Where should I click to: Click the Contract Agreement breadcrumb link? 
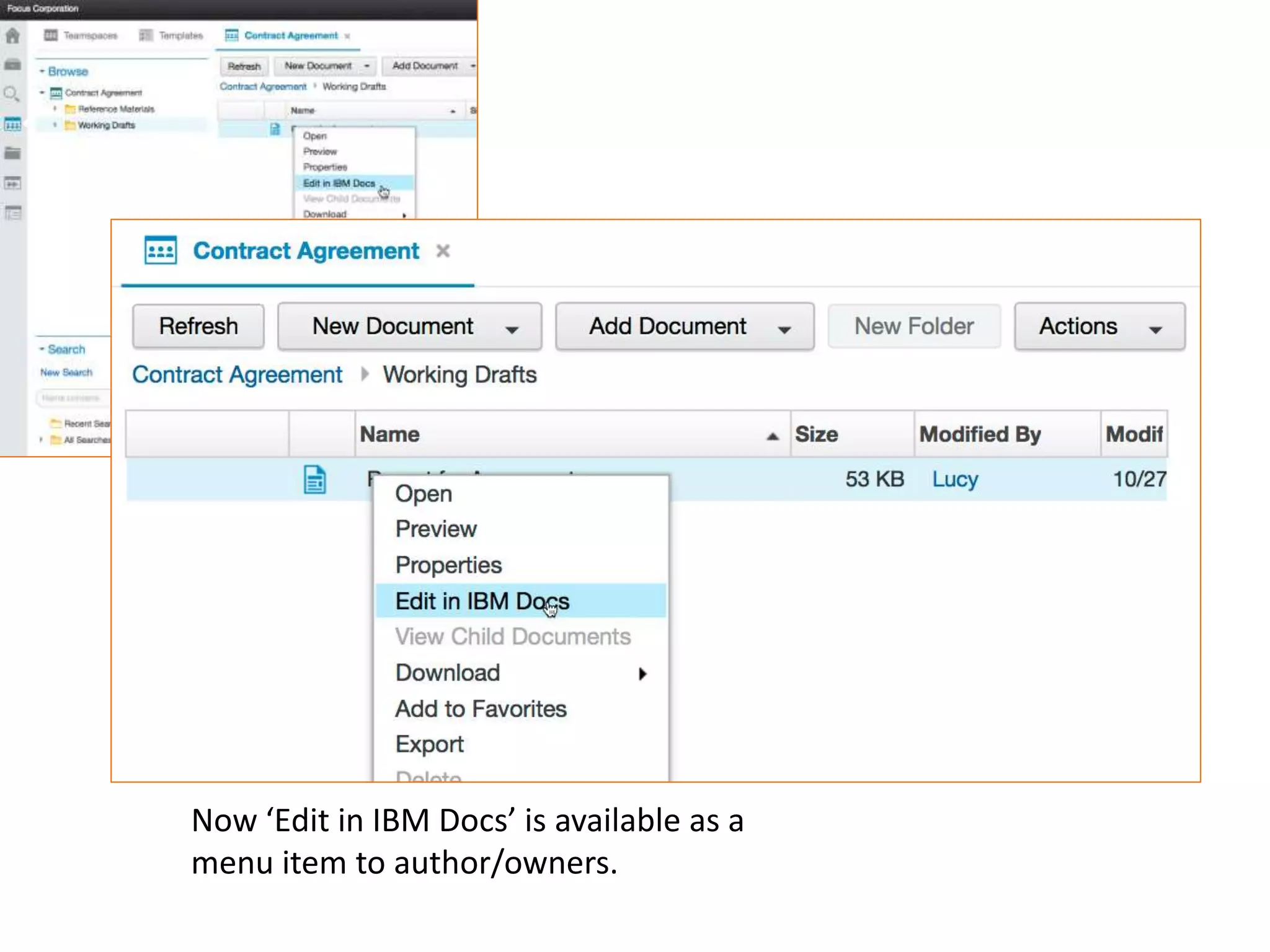238,375
